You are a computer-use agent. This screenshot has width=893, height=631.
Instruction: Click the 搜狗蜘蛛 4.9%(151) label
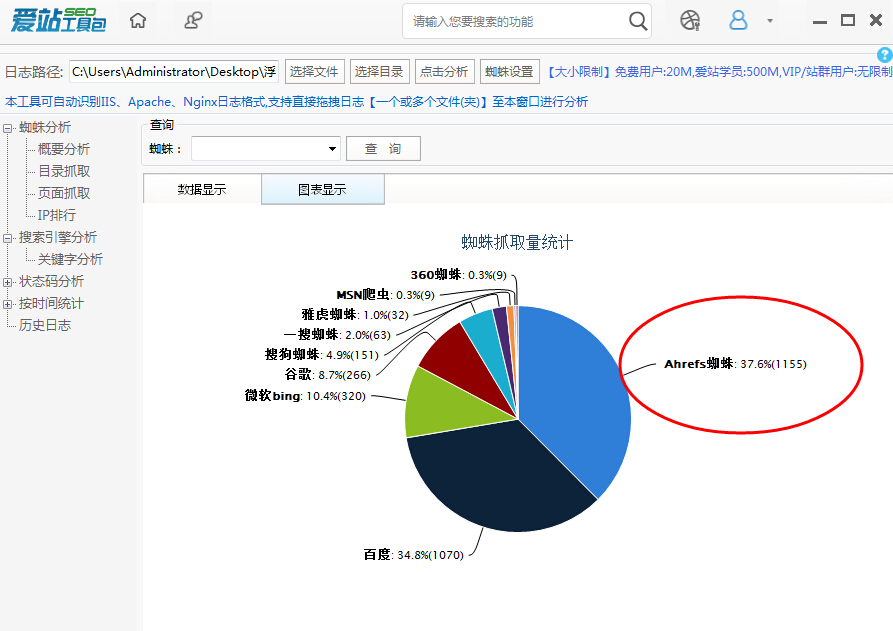point(322,355)
